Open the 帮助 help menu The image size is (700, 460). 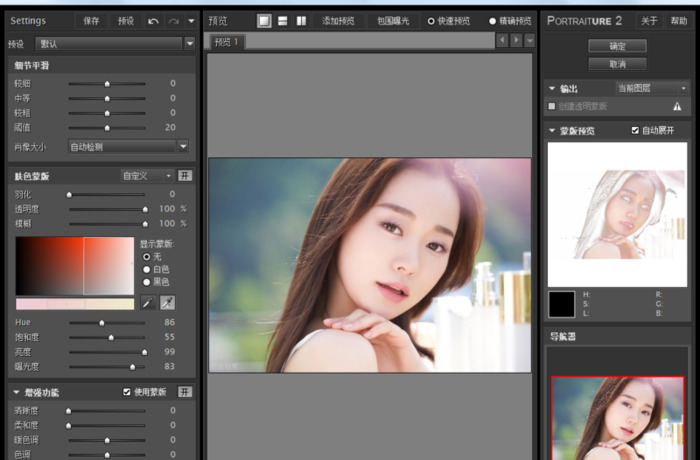[x=679, y=20]
